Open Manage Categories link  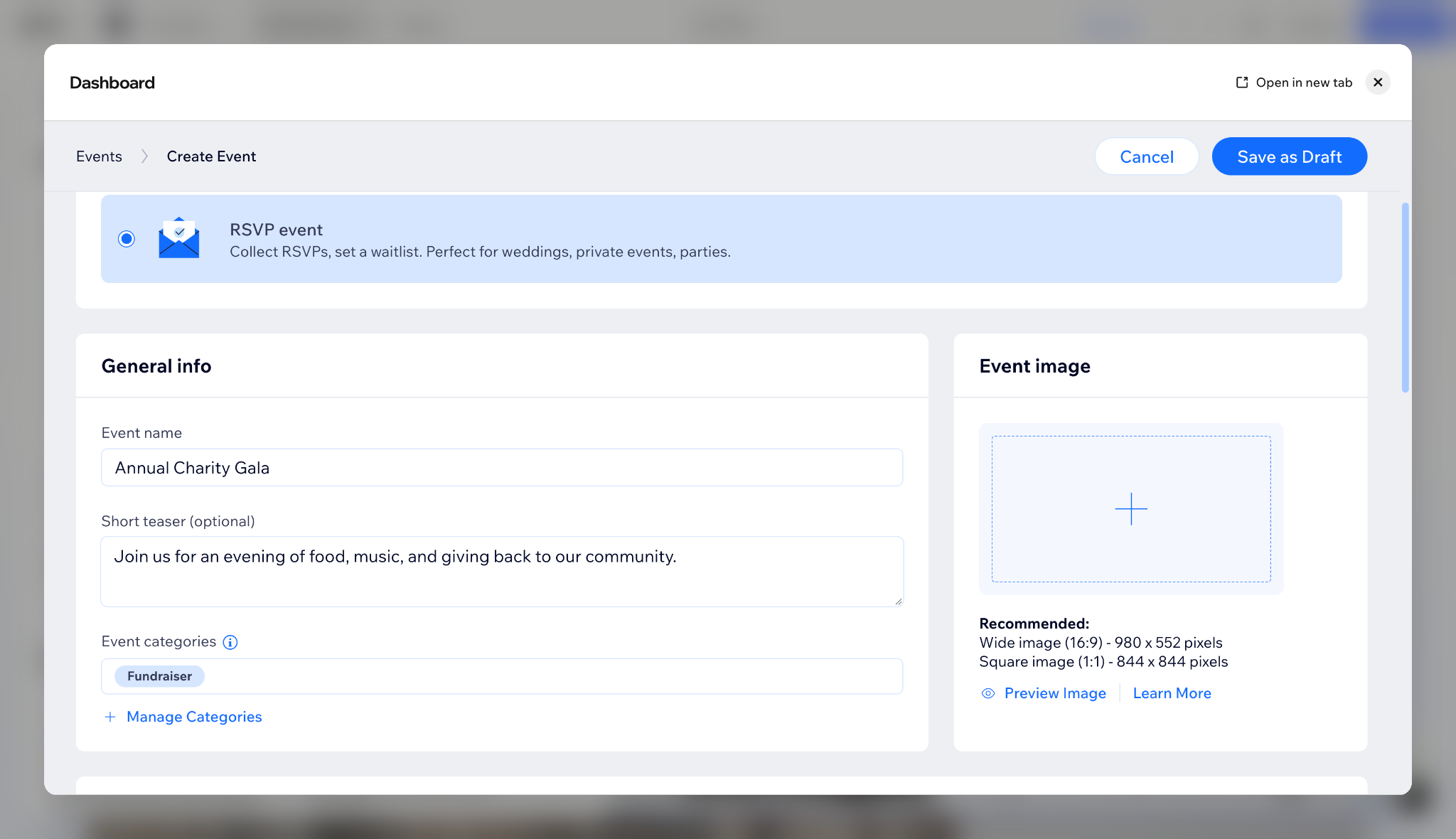pos(194,717)
